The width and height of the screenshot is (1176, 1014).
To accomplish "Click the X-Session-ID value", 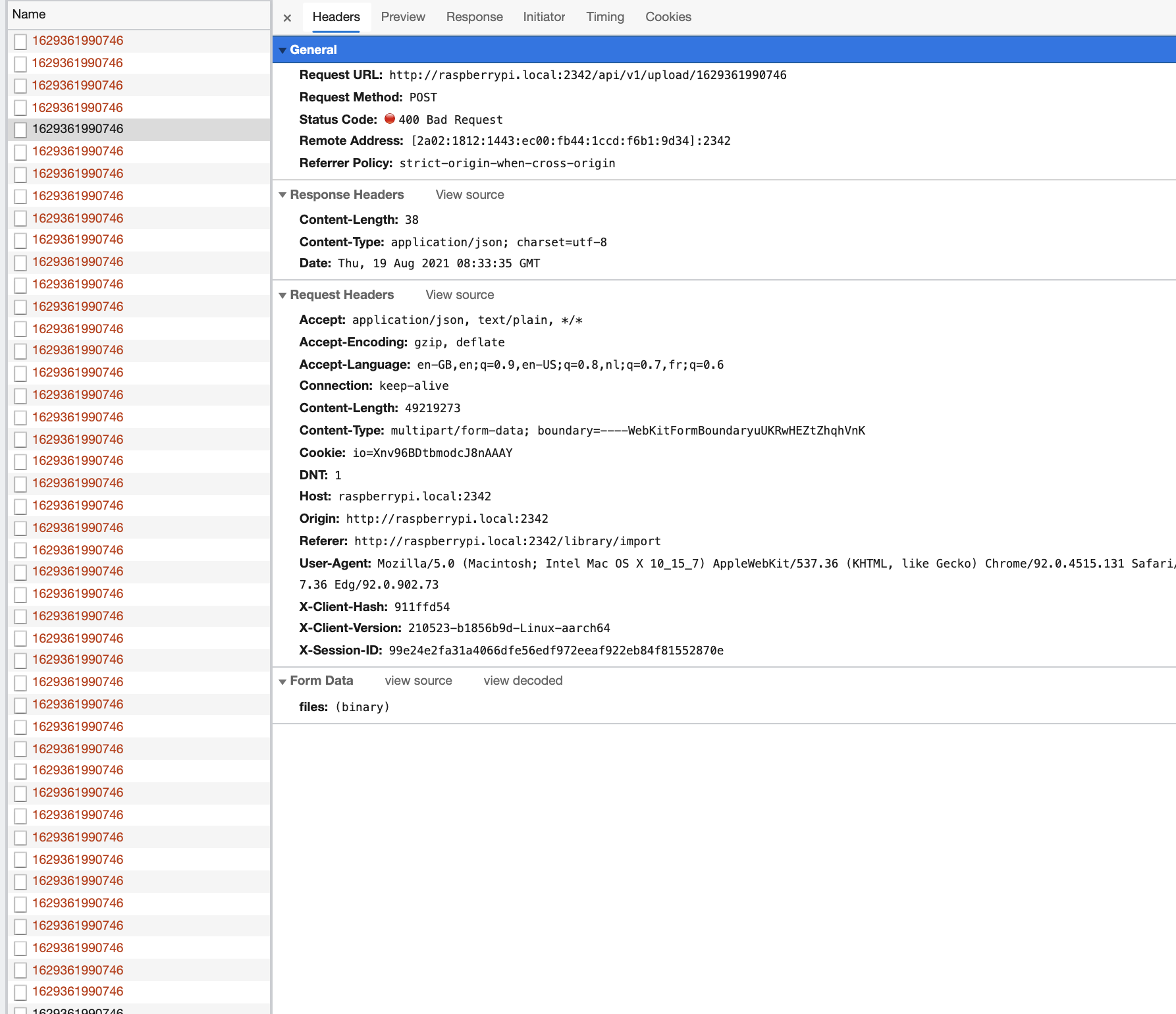I will pyautogui.click(x=556, y=651).
